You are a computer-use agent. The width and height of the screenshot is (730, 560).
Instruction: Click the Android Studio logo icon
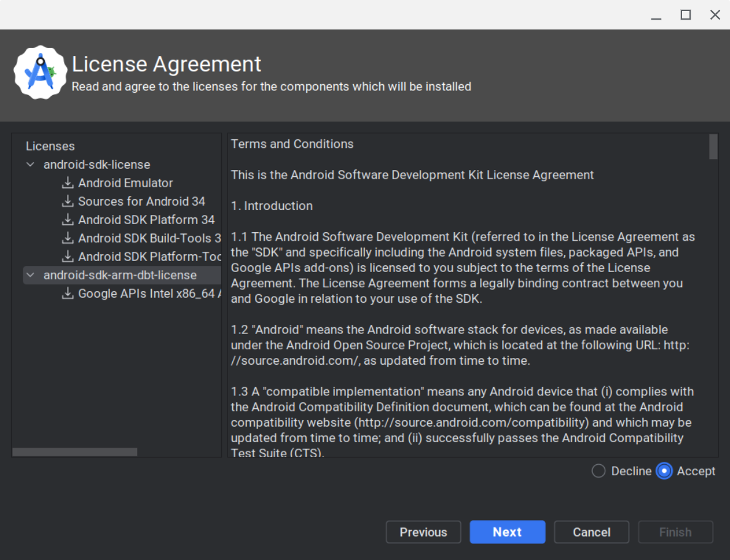pyautogui.click(x=40, y=72)
